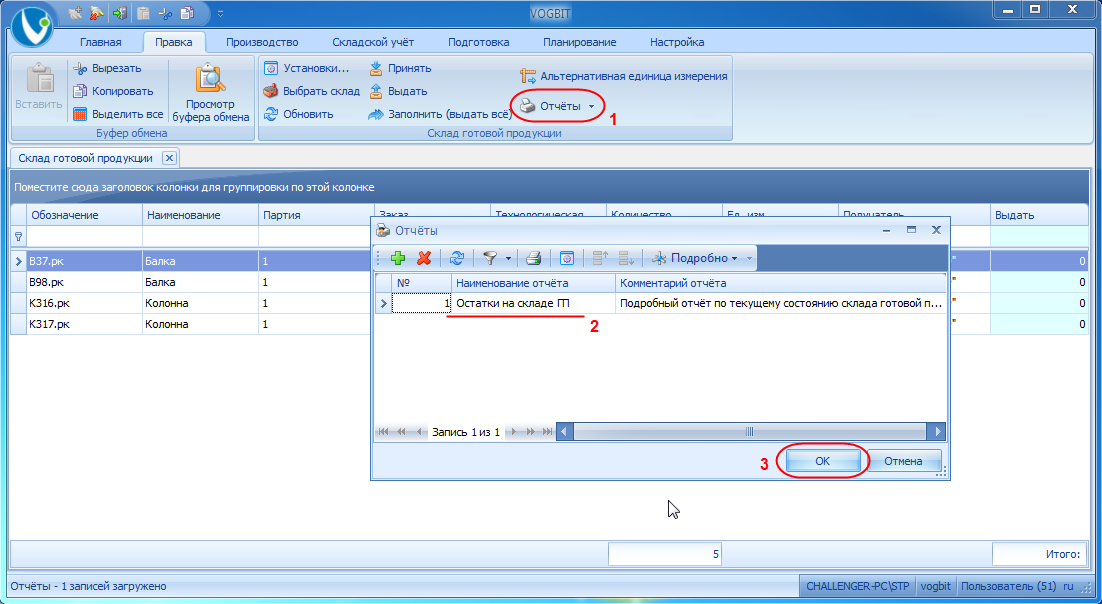This screenshot has height=604, width=1102.
Task: Click the Партия column header
Action: (x=316, y=215)
